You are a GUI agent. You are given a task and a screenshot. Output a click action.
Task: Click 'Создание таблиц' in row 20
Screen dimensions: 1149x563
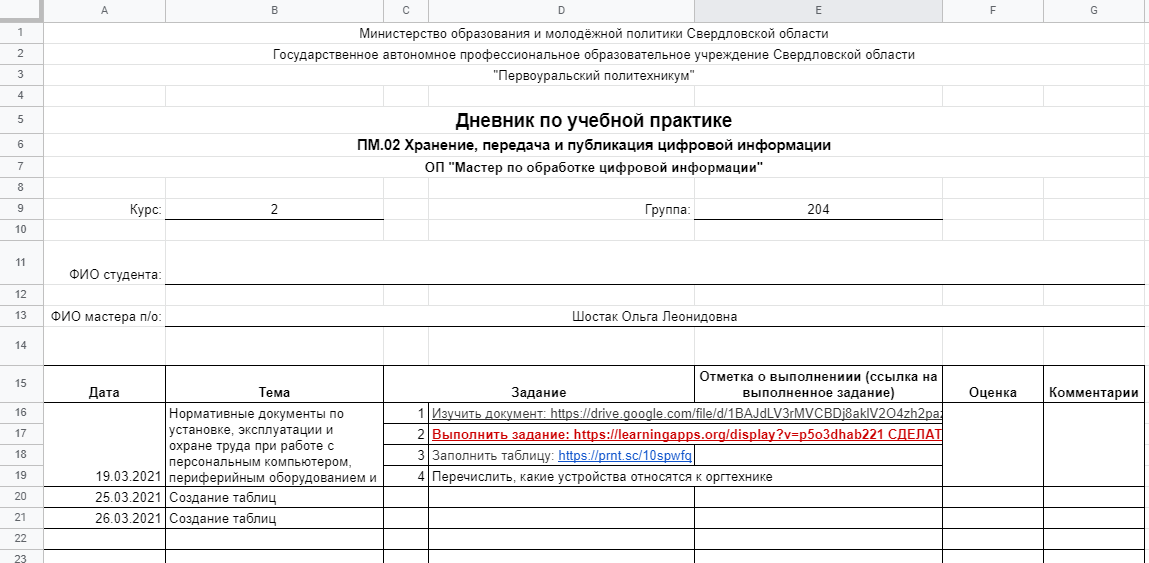275,498
